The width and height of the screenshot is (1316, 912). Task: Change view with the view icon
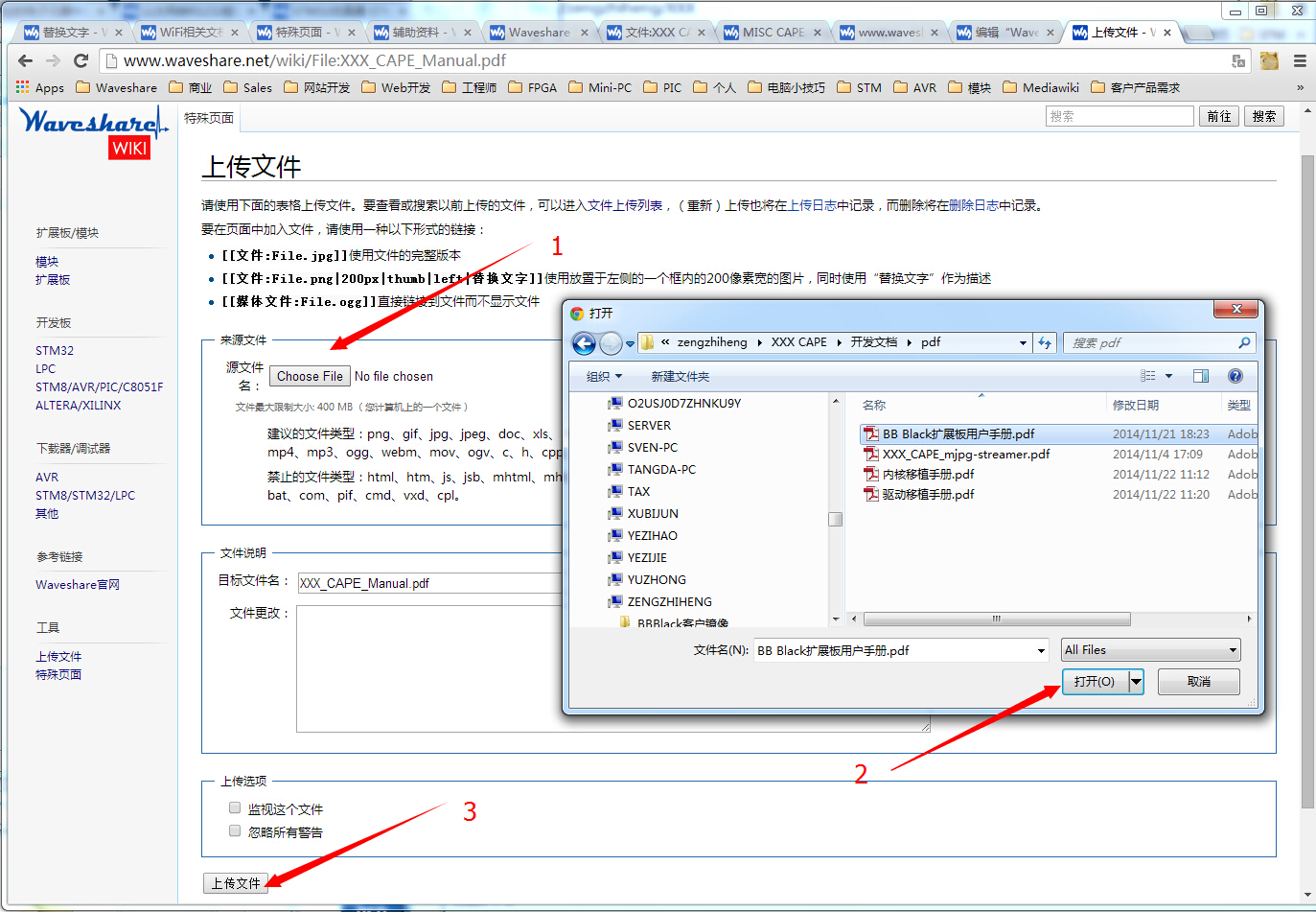1148,376
